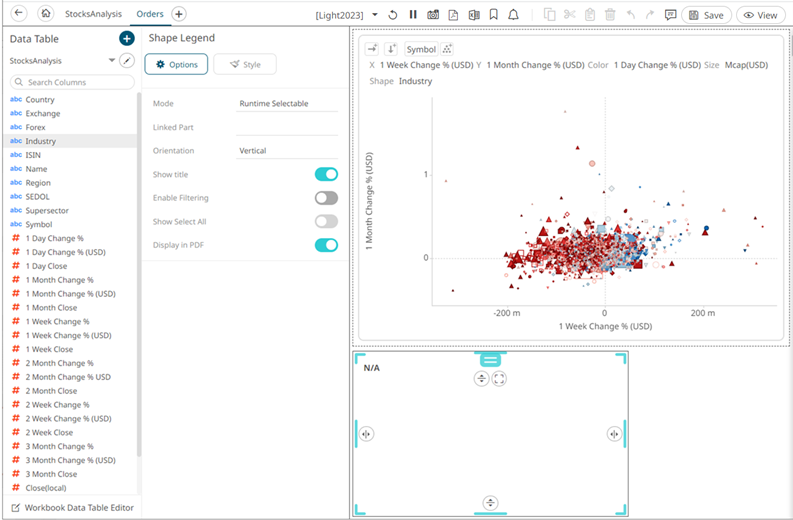Pause the data refresh

[x=413, y=15]
